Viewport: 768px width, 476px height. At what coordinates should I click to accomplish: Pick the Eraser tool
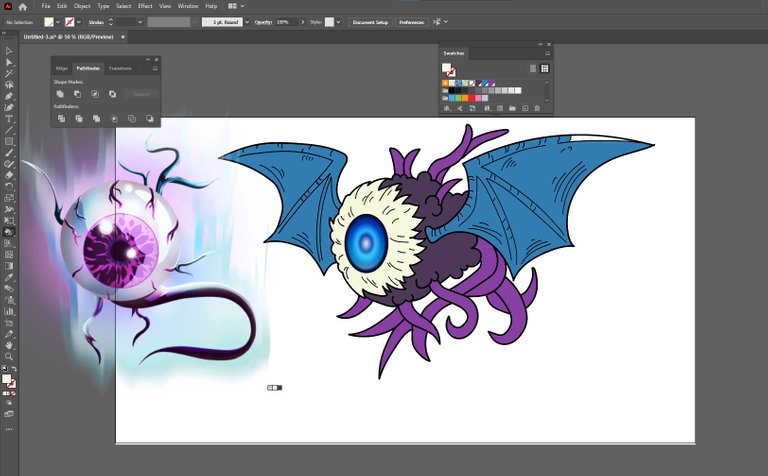[9, 175]
